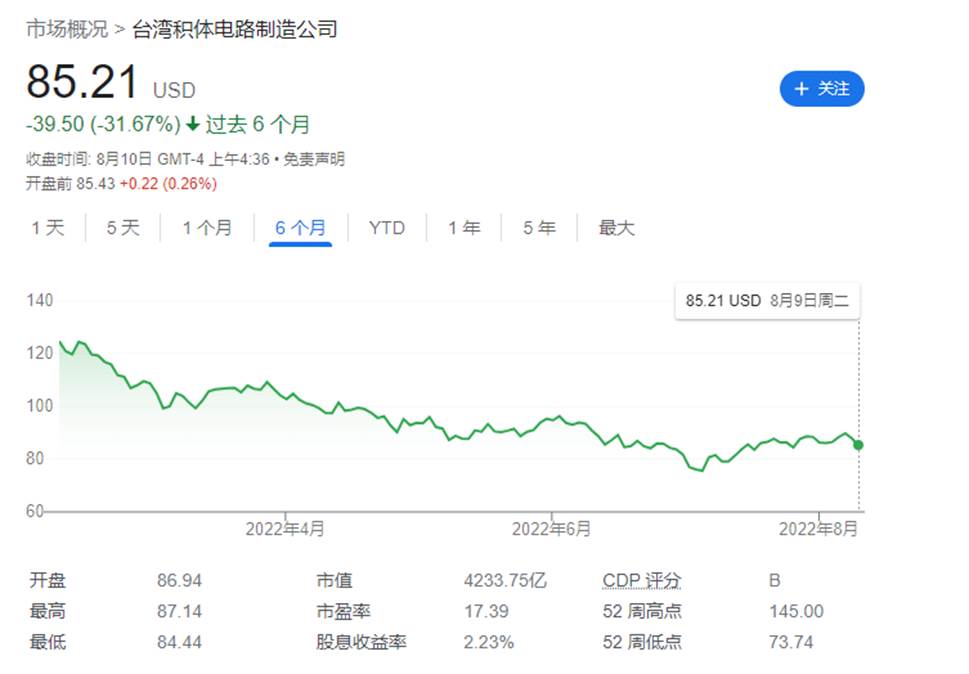Click the 市值 value 4233.75亿
The width and height of the screenshot is (969, 674).
point(505,581)
